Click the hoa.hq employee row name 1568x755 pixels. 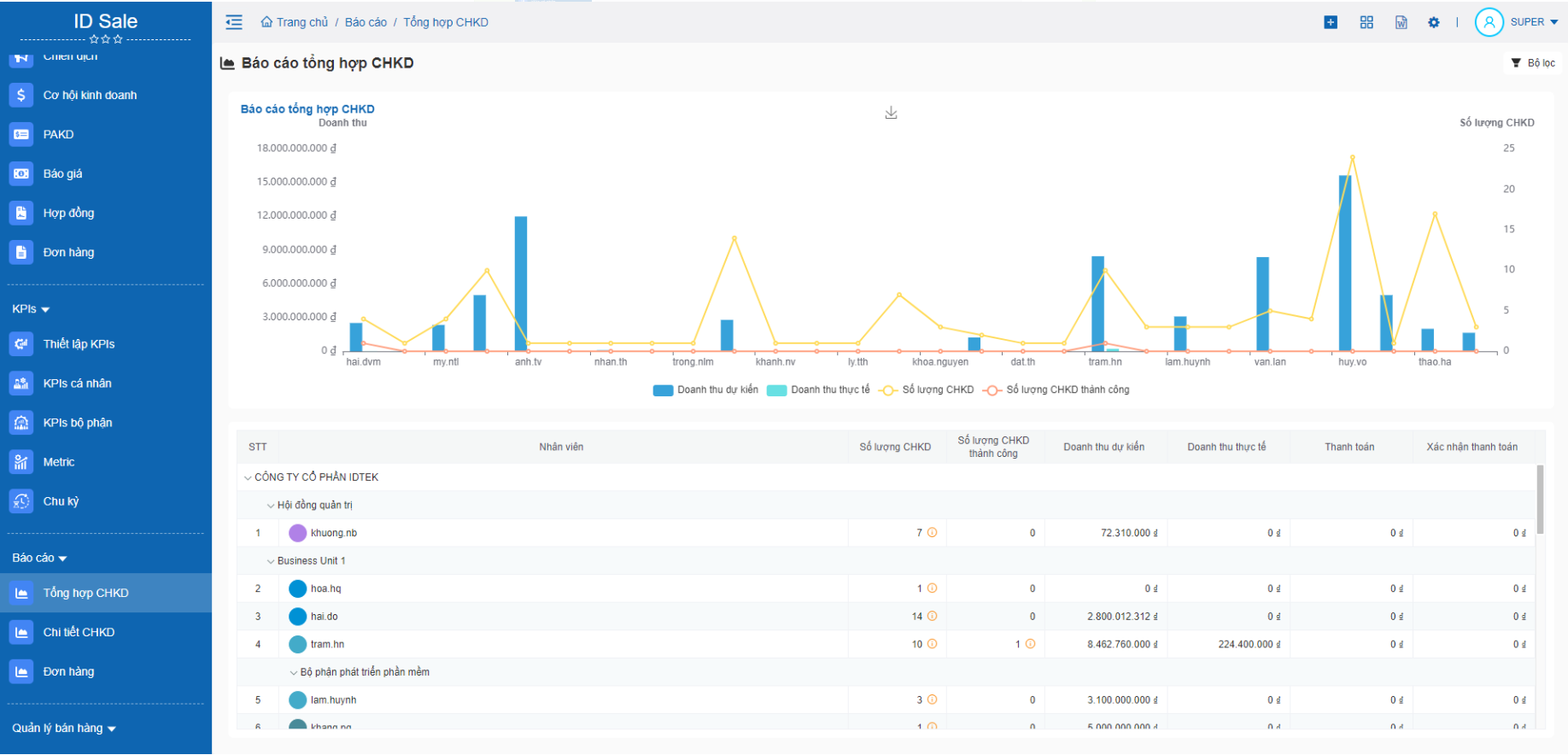point(325,588)
